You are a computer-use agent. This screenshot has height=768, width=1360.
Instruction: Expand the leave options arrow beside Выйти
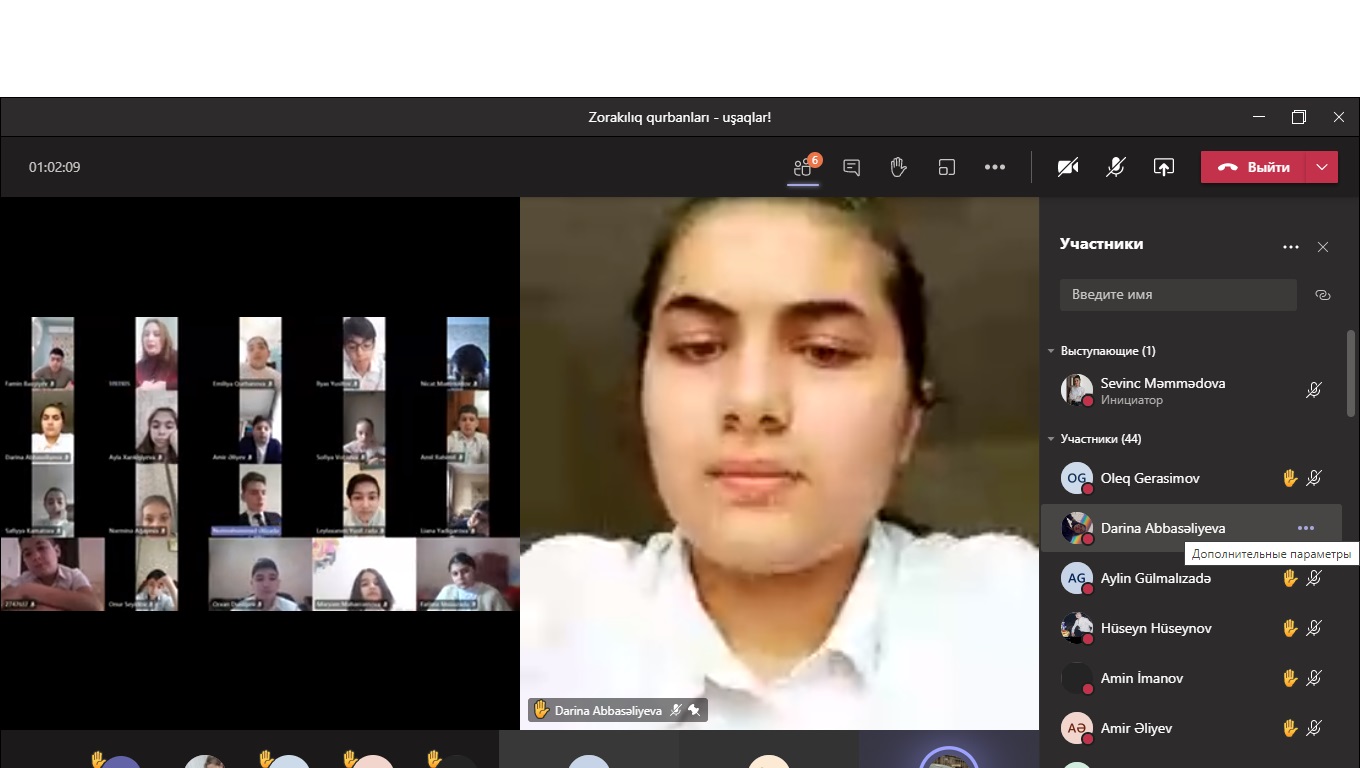tap(1322, 167)
